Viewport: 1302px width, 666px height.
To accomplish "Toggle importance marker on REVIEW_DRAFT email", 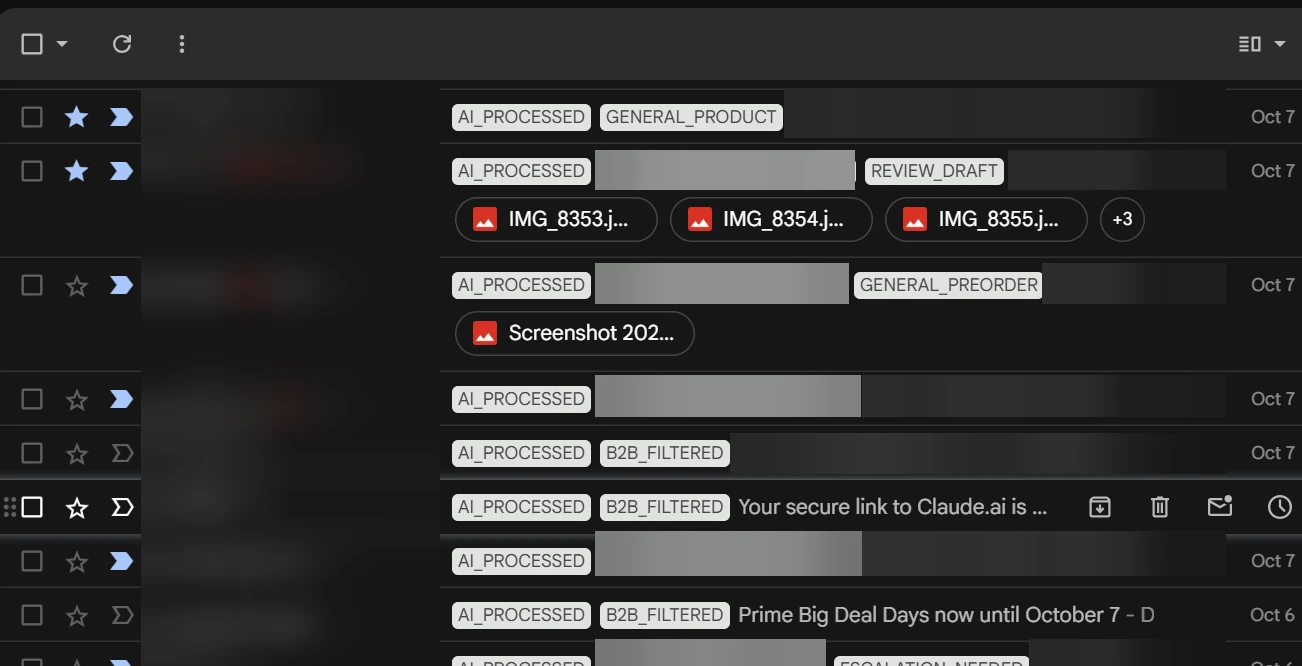I will point(121,171).
